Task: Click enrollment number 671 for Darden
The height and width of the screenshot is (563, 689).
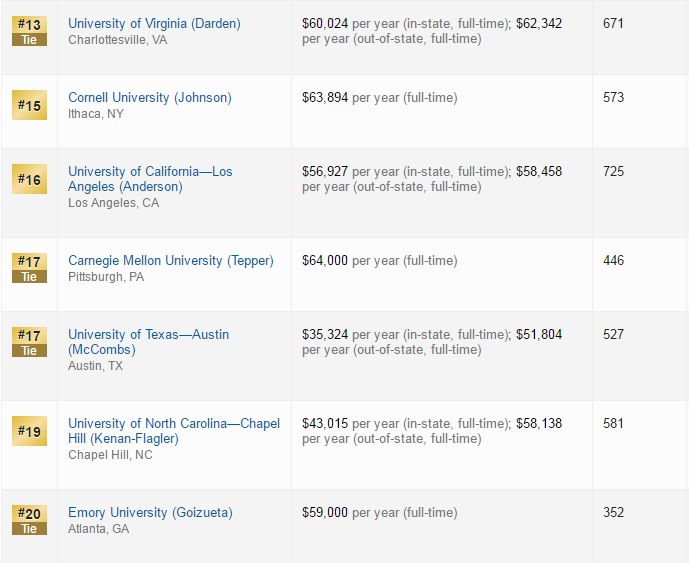Action: tap(613, 23)
